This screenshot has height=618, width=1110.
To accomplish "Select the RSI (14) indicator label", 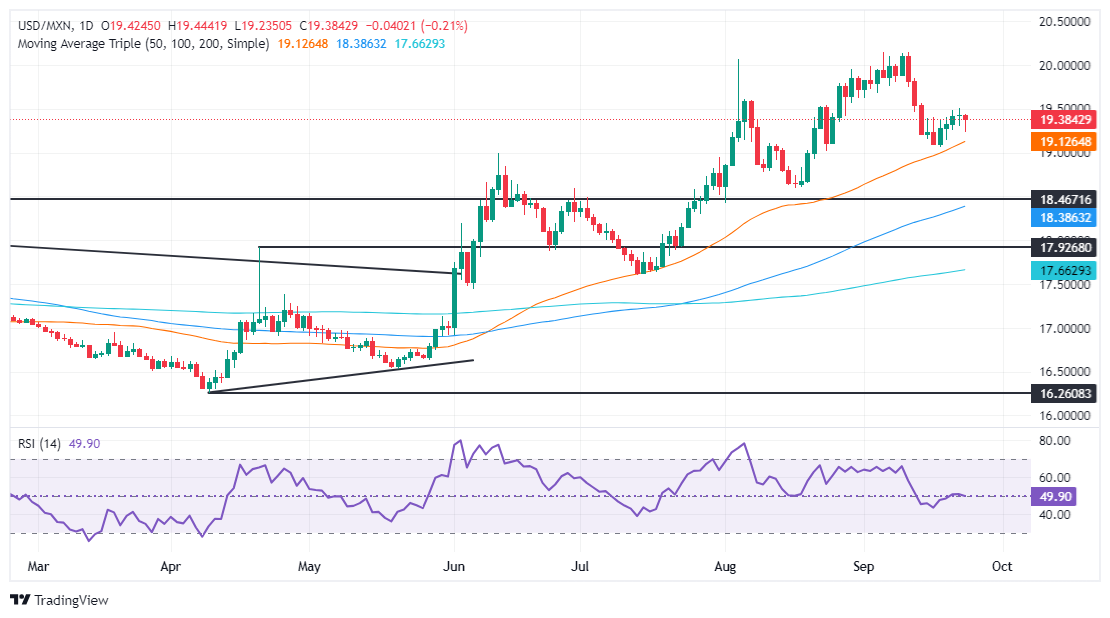I will [39, 444].
